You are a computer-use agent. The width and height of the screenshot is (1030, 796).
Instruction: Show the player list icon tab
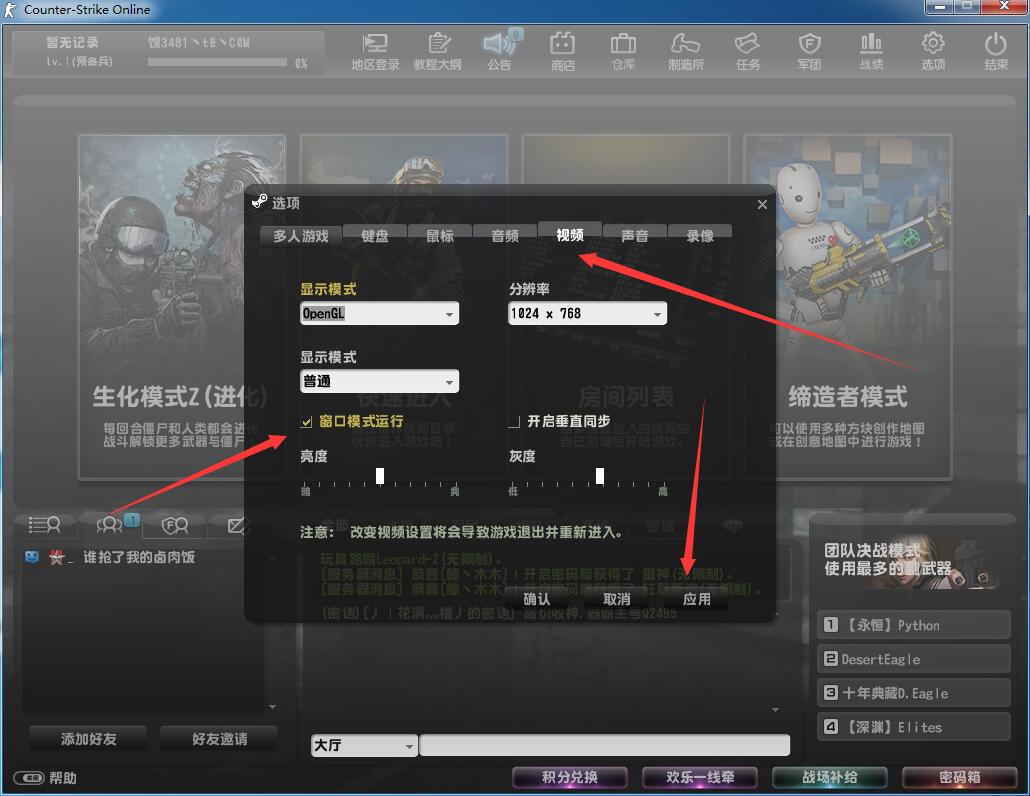tap(45, 525)
